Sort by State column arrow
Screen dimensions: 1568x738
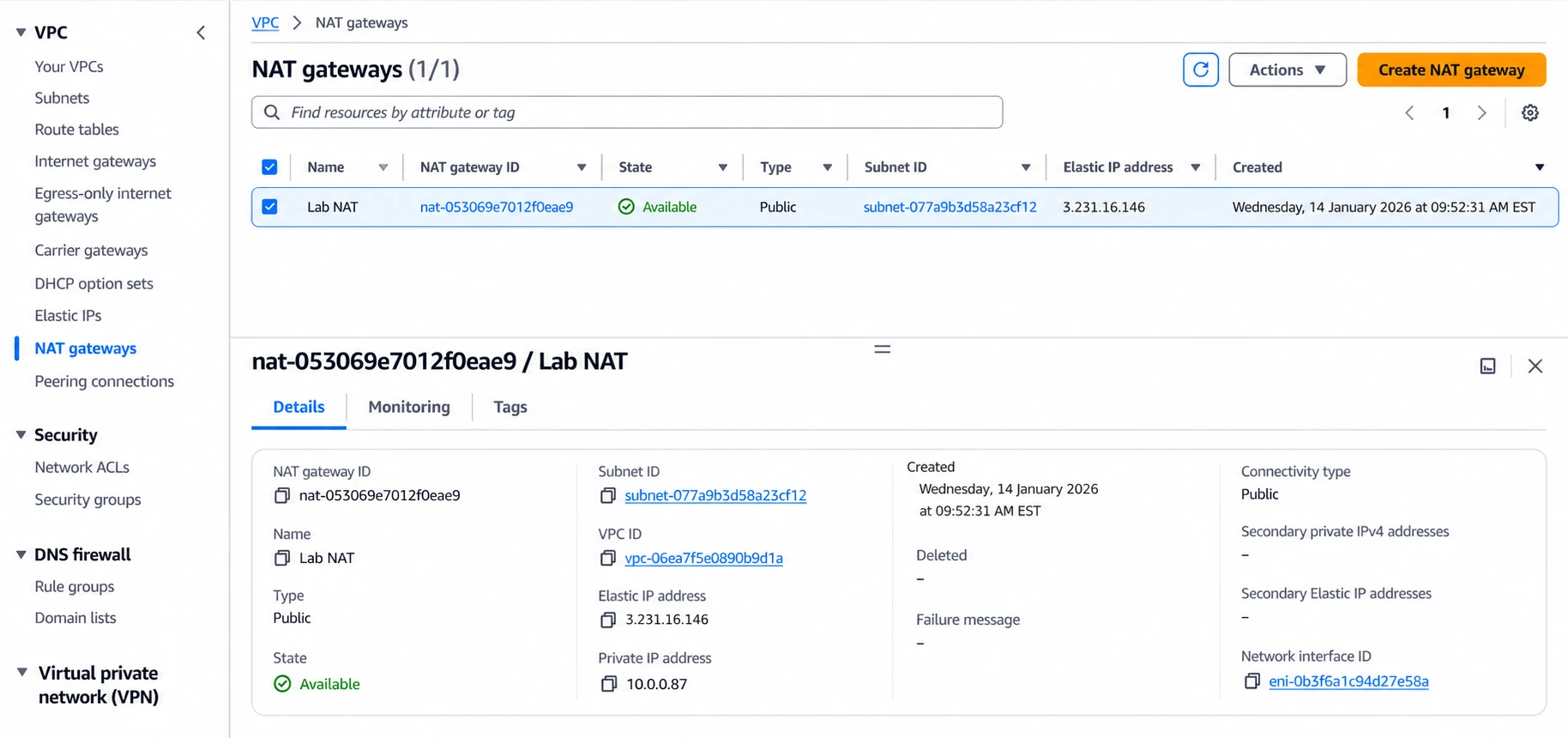tap(722, 167)
